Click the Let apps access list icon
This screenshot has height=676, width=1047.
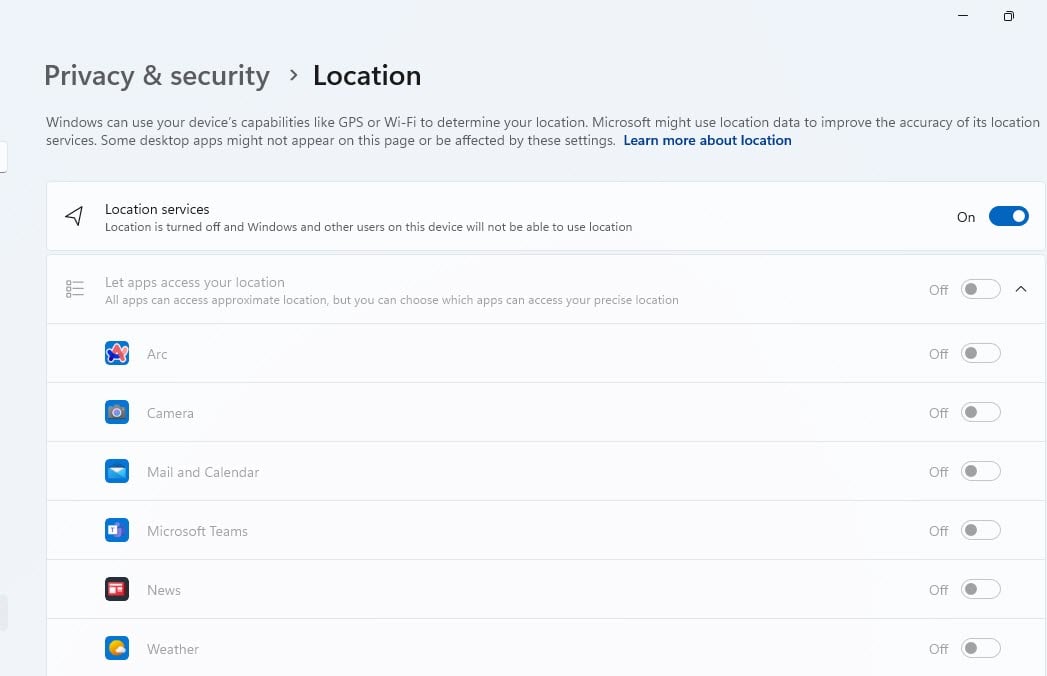click(x=75, y=289)
